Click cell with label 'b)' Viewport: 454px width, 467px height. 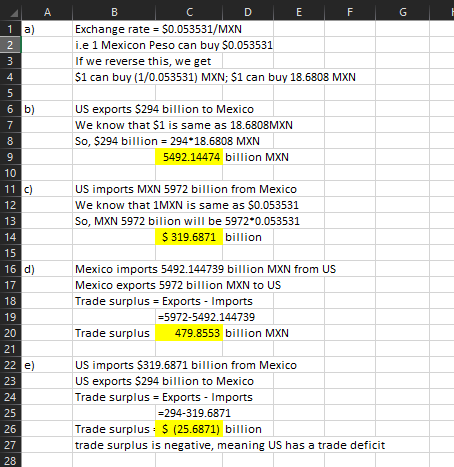(x=47, y=109)
